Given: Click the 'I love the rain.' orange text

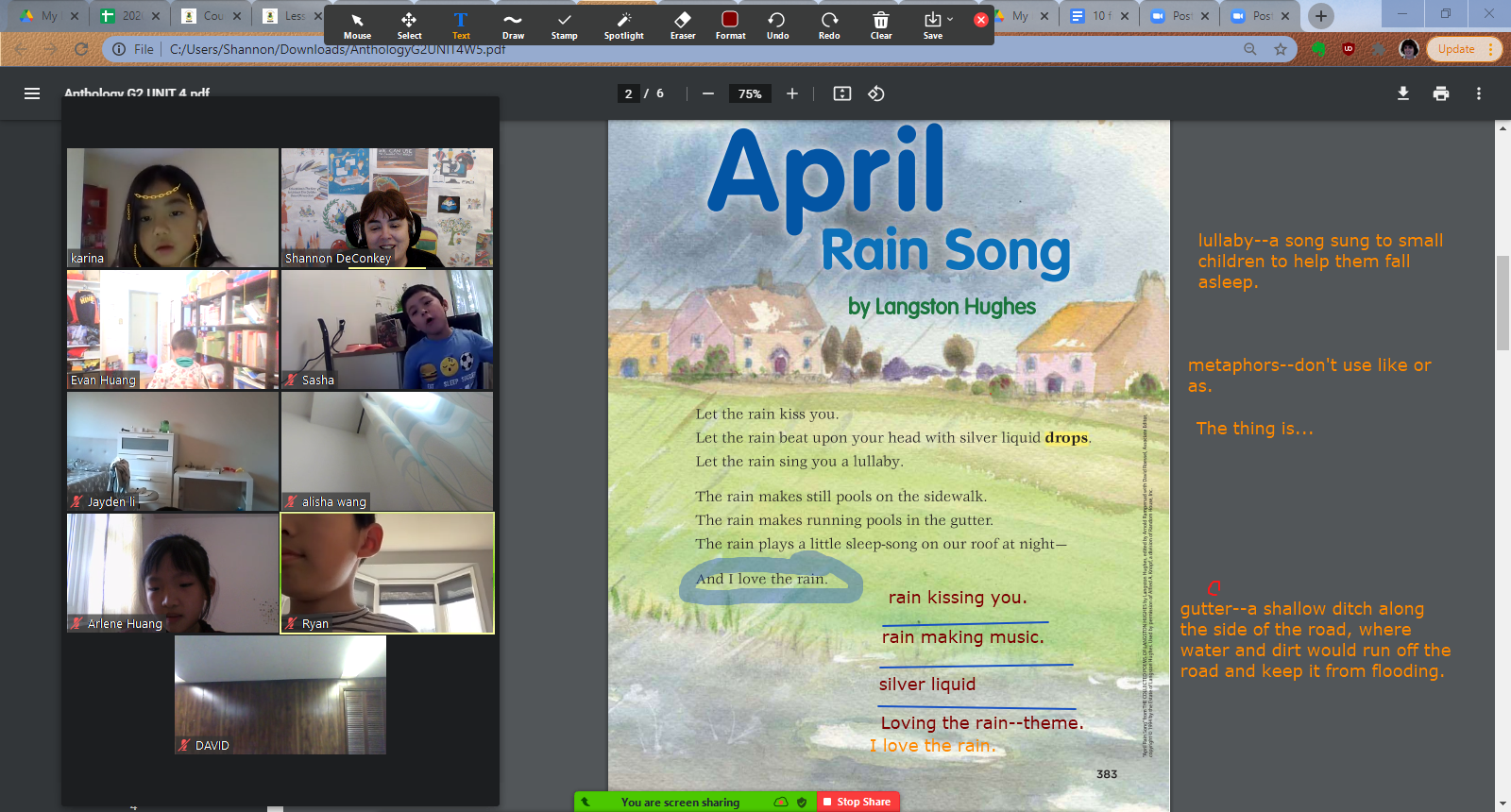Looking at the screenshot, I should point(932,746).
